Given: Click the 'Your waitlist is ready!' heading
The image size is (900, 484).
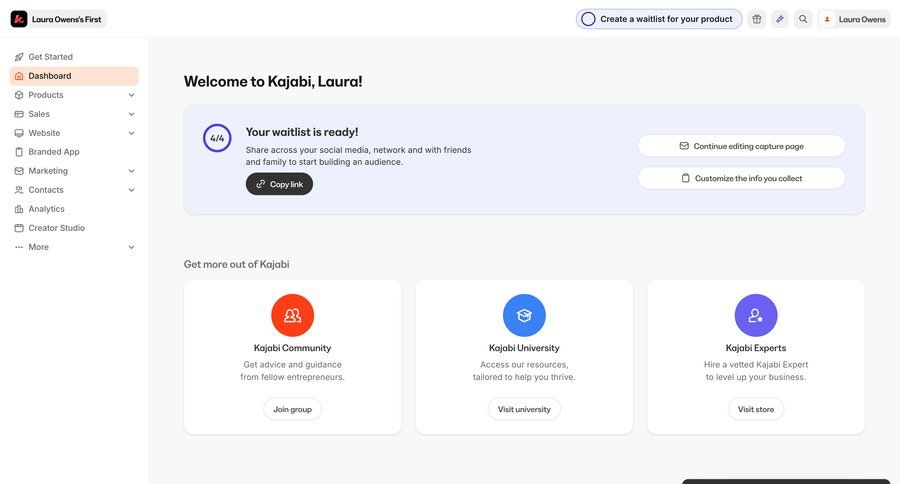Looking at the screenshot, I should tap(302, 132).
